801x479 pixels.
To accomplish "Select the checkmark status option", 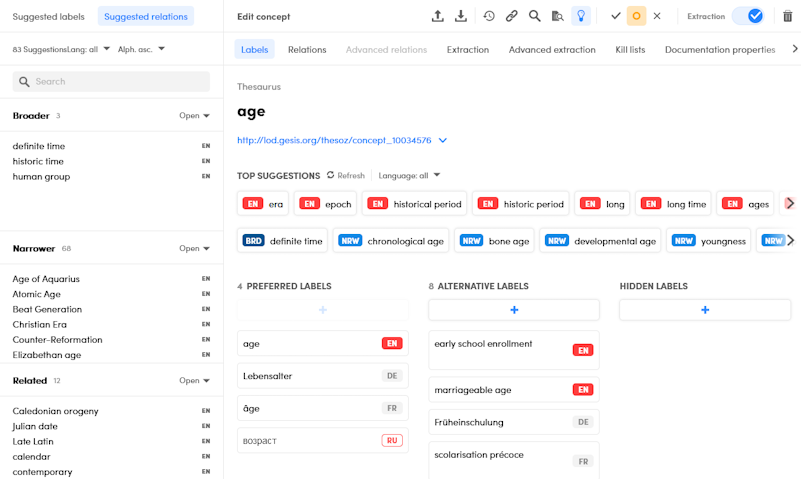I will coord(616,16).
